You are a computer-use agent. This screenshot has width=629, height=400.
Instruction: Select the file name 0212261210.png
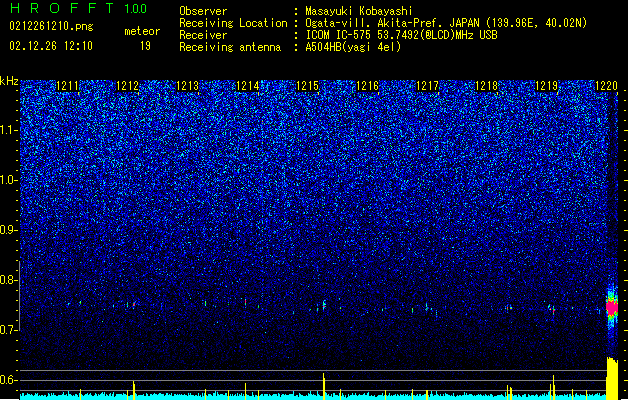coord(51,27)
